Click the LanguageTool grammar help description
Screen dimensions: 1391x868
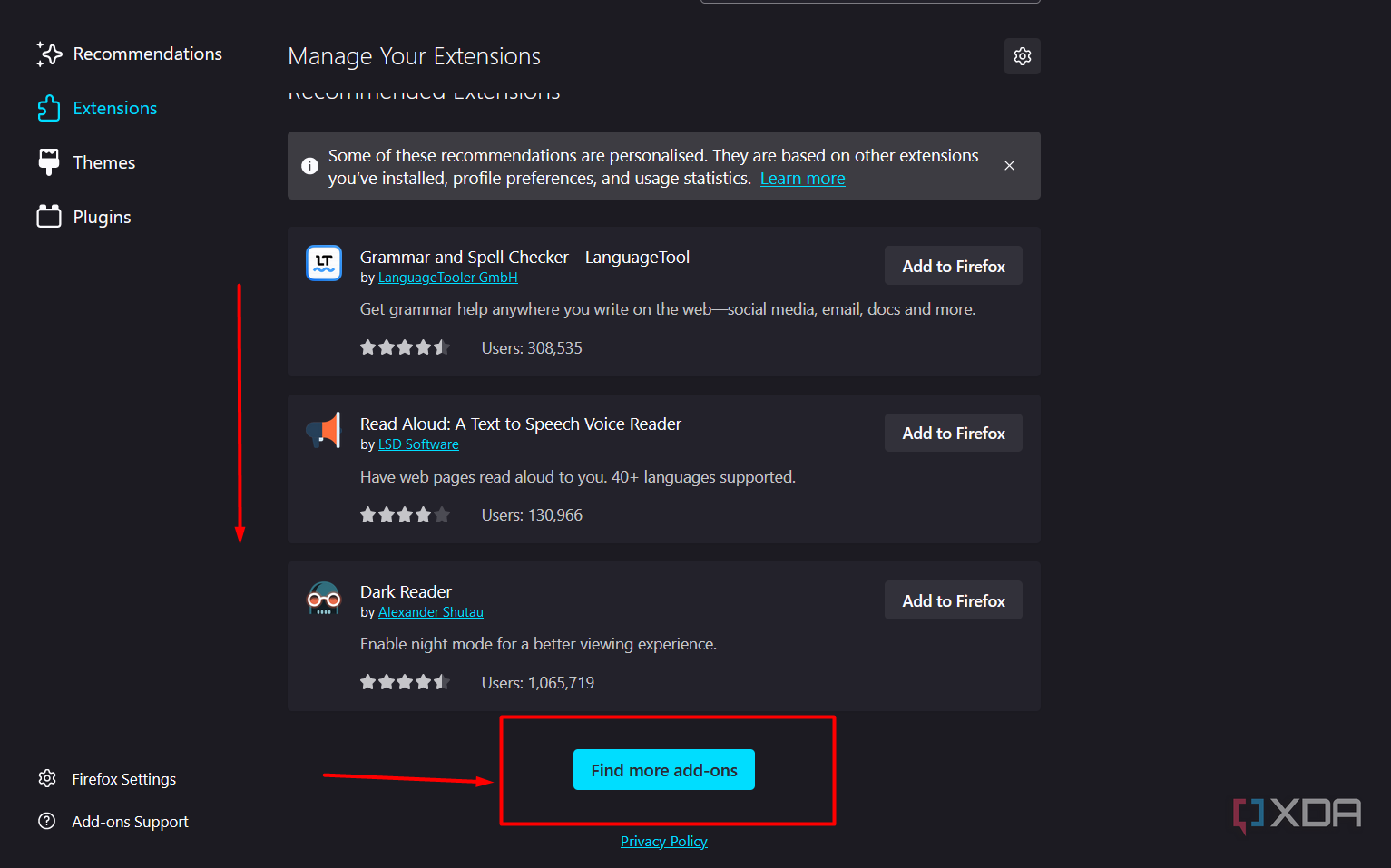click(x=668, y=309)
